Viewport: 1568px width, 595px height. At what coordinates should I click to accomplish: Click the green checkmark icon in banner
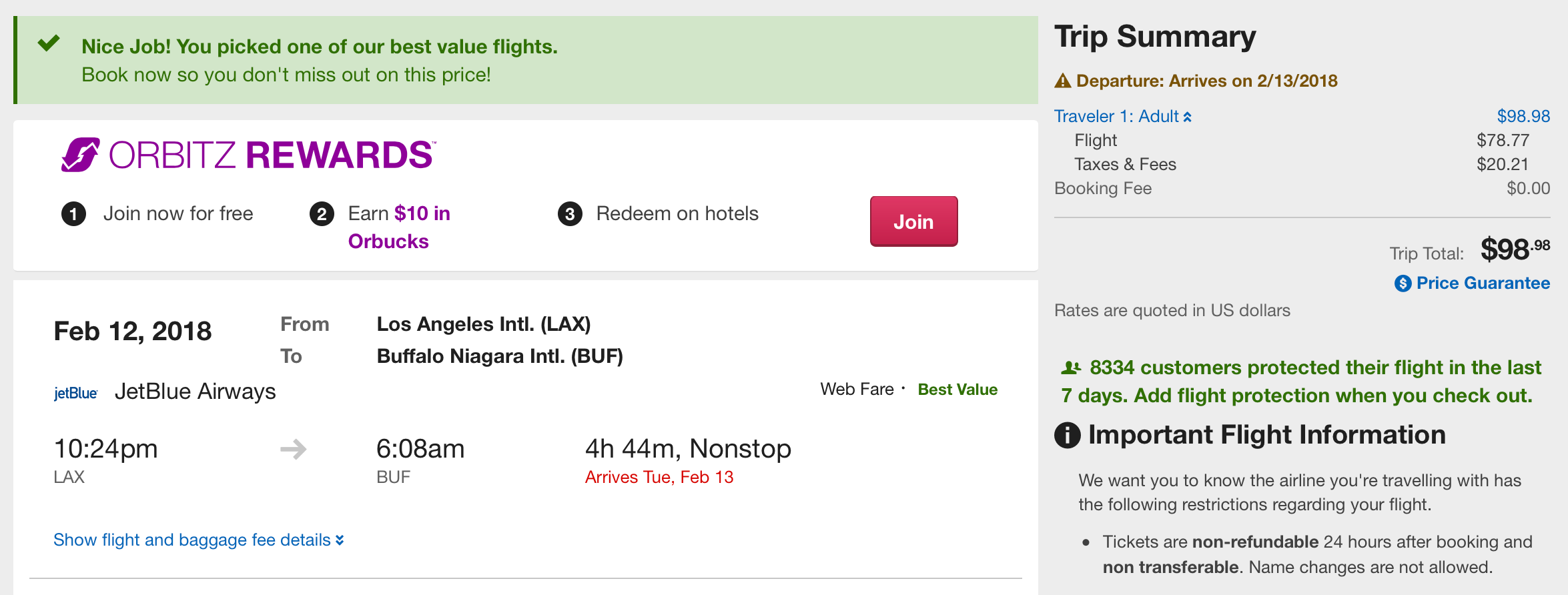pyautogui.click(x=49, y=44)
